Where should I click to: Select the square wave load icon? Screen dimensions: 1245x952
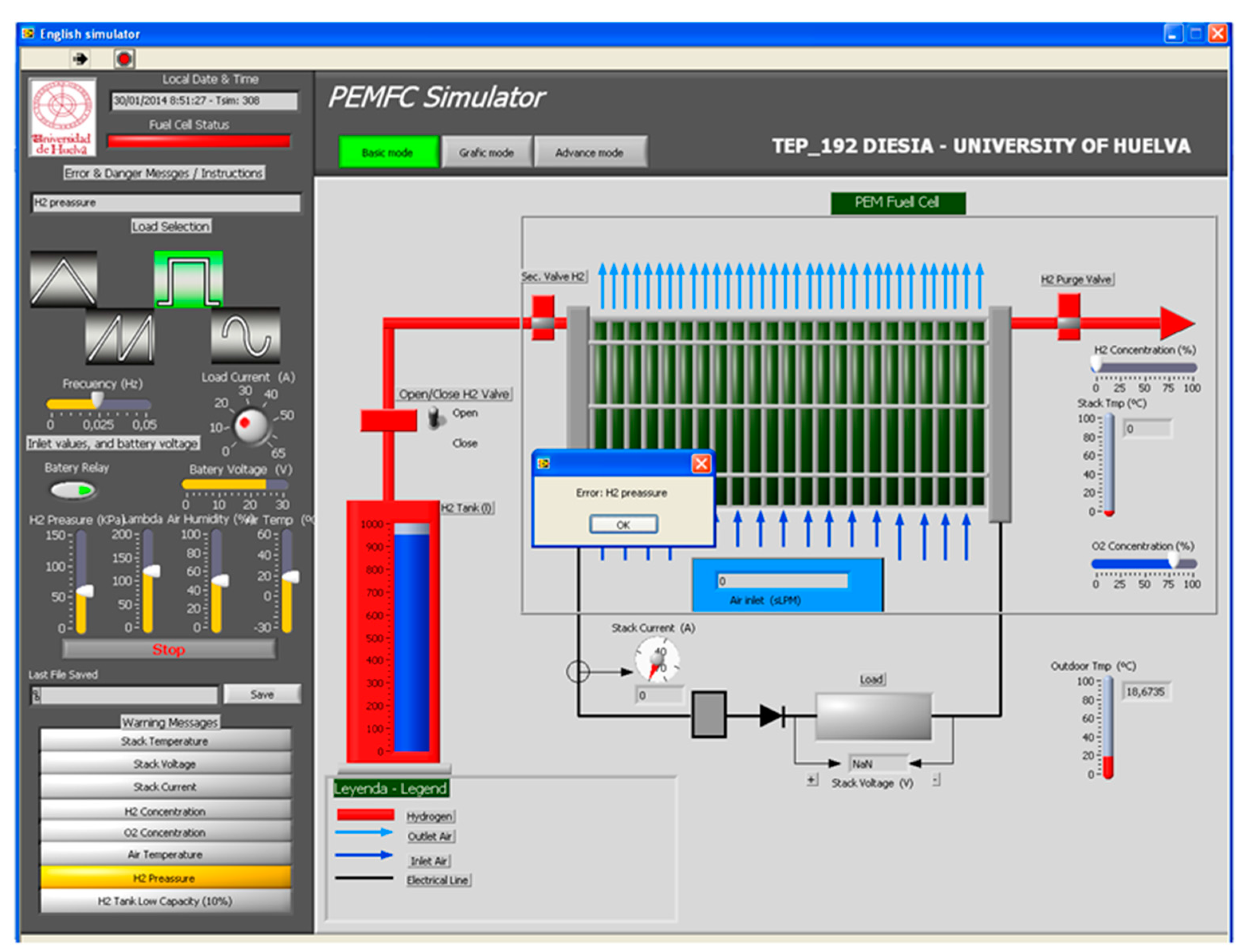tap(189, 280)
